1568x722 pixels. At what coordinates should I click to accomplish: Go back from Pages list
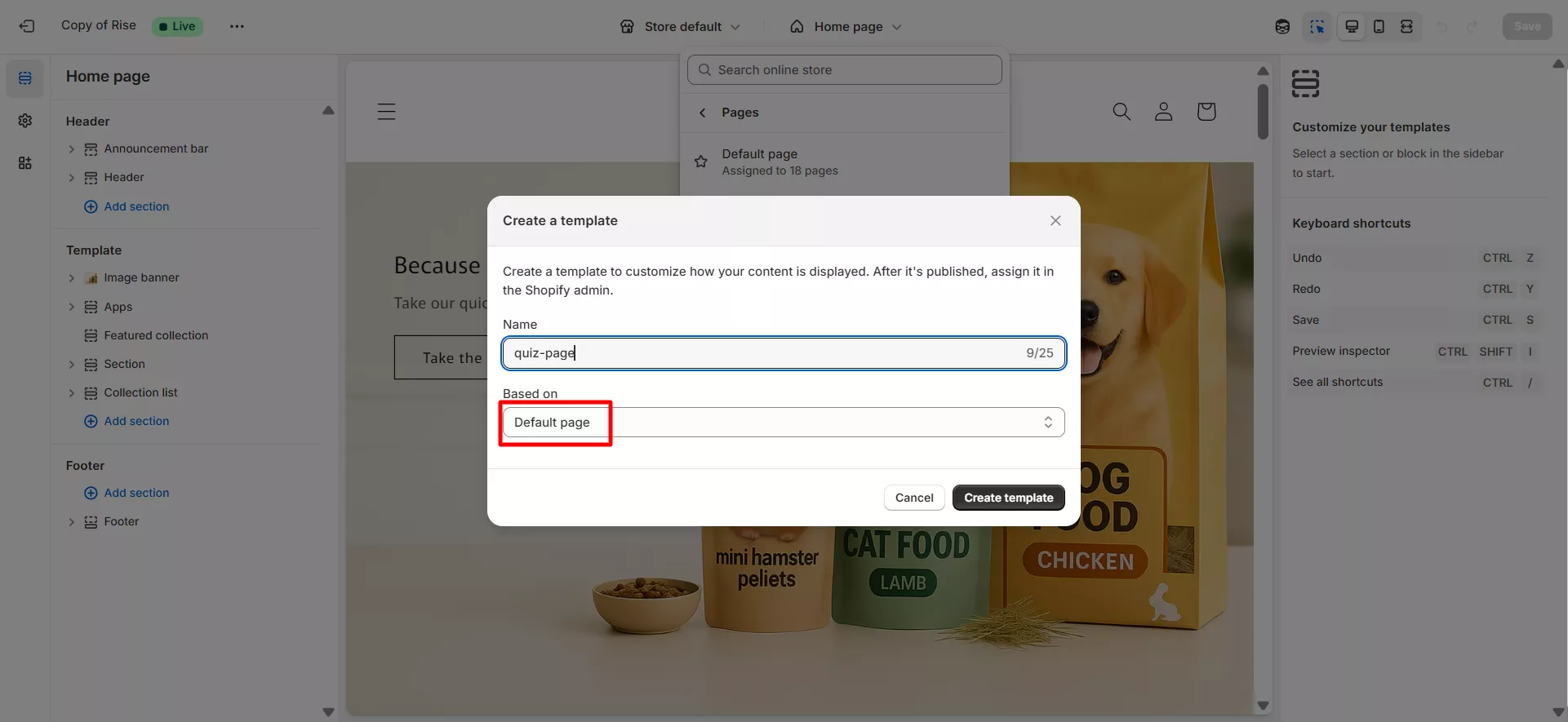coord(703,113)
